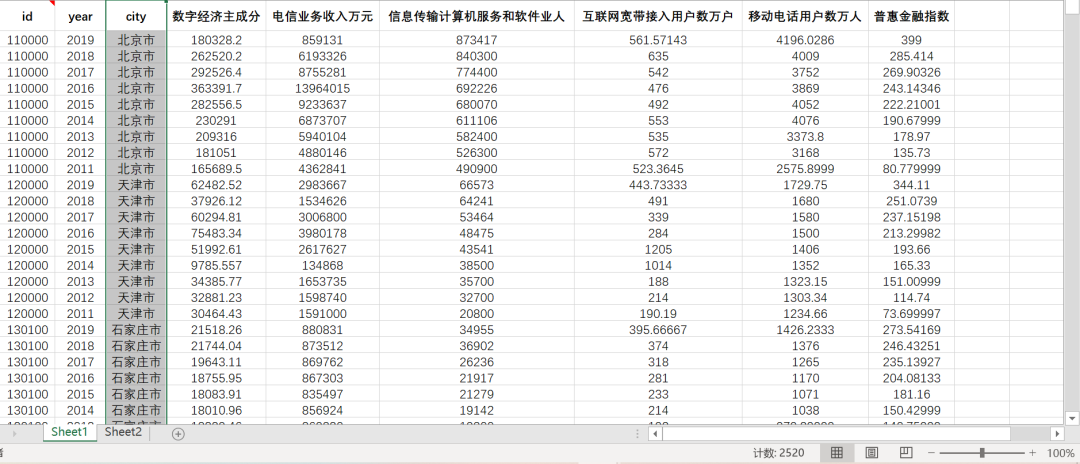This screenshot has height=464, width=1080.
Task: Switch to the Sheet2 tab
Action: (x=123, y=432)
